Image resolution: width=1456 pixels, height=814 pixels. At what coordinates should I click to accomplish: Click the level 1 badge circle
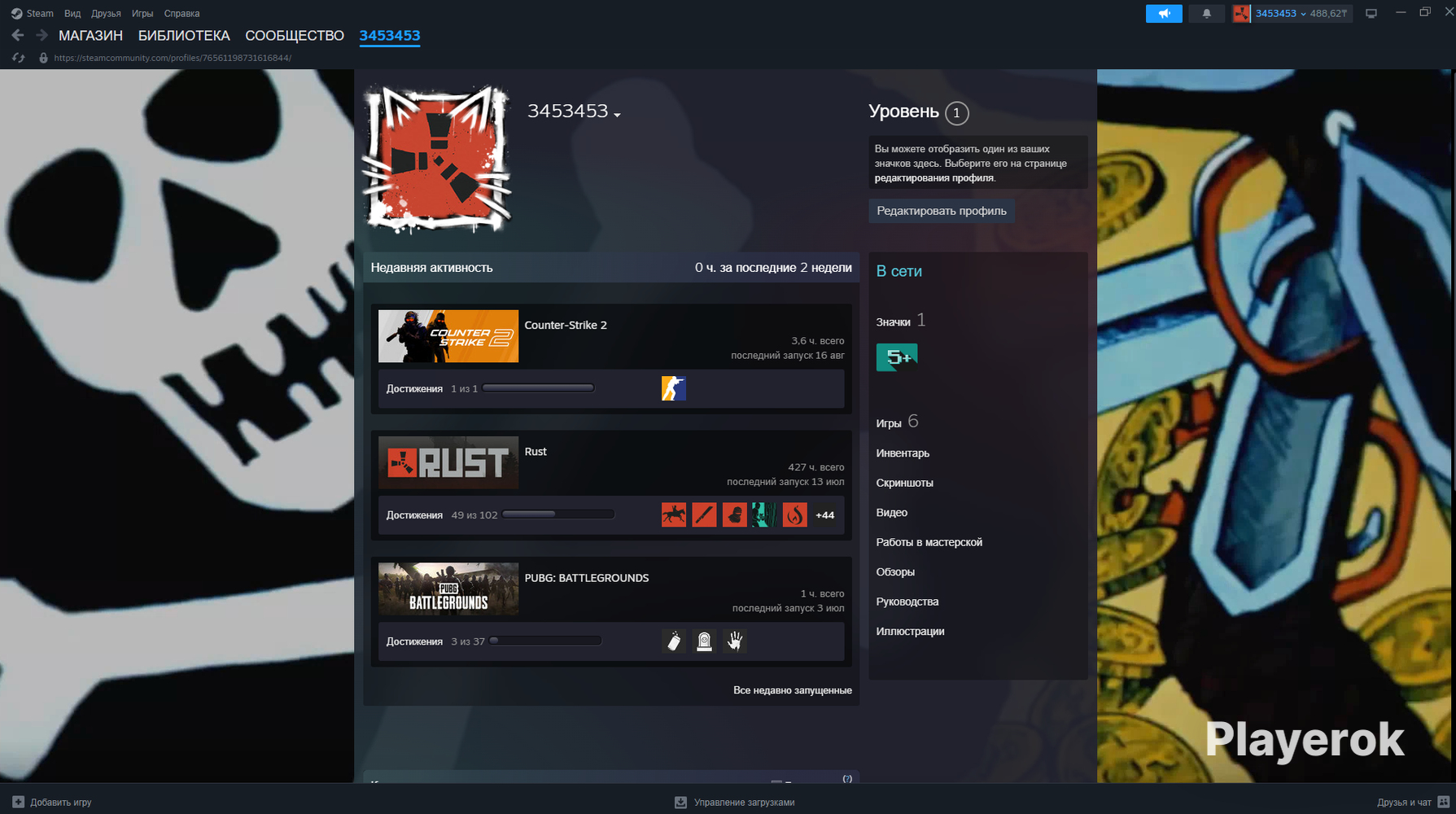point(957,113)
